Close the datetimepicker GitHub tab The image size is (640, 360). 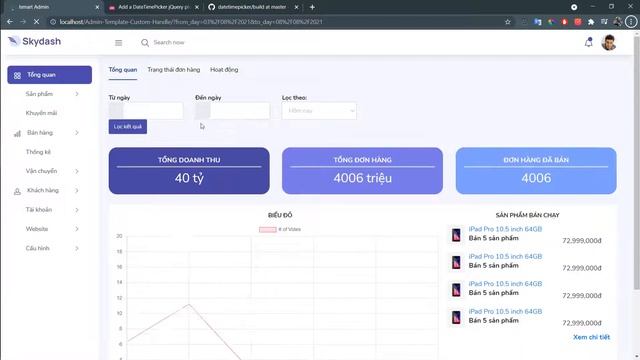(x=296, y=7)
